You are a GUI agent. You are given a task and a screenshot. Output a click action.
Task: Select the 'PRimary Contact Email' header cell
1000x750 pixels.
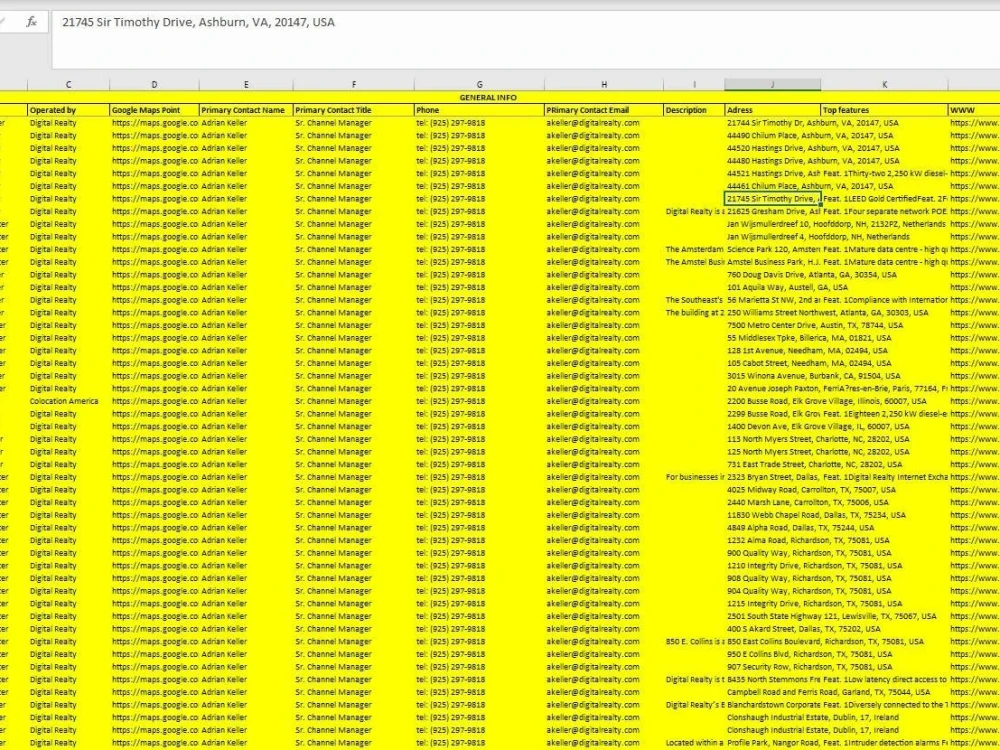click(x=604, y=110)
